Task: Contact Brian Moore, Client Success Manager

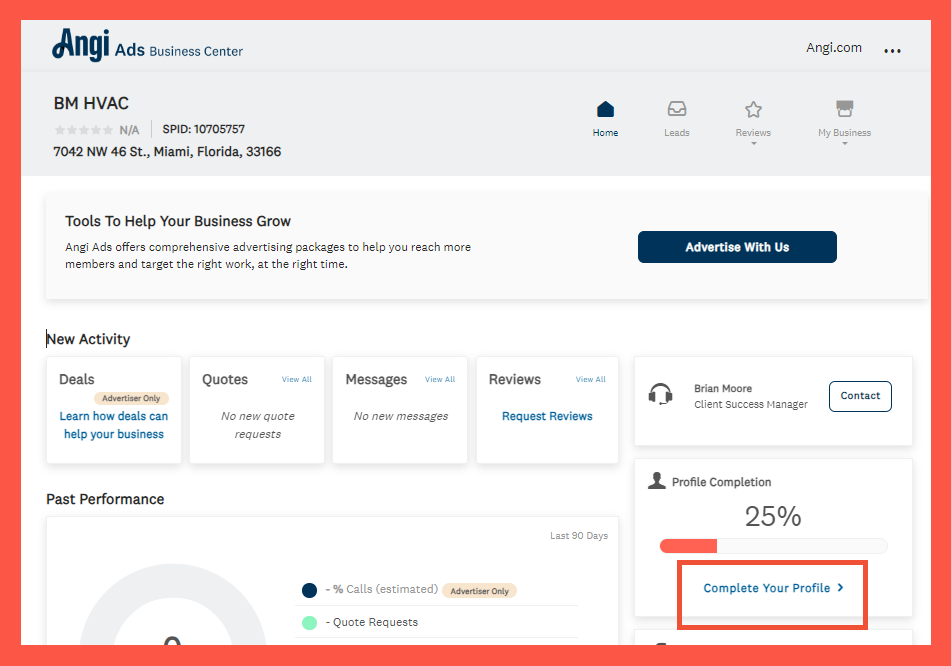Action: point(860,396)
